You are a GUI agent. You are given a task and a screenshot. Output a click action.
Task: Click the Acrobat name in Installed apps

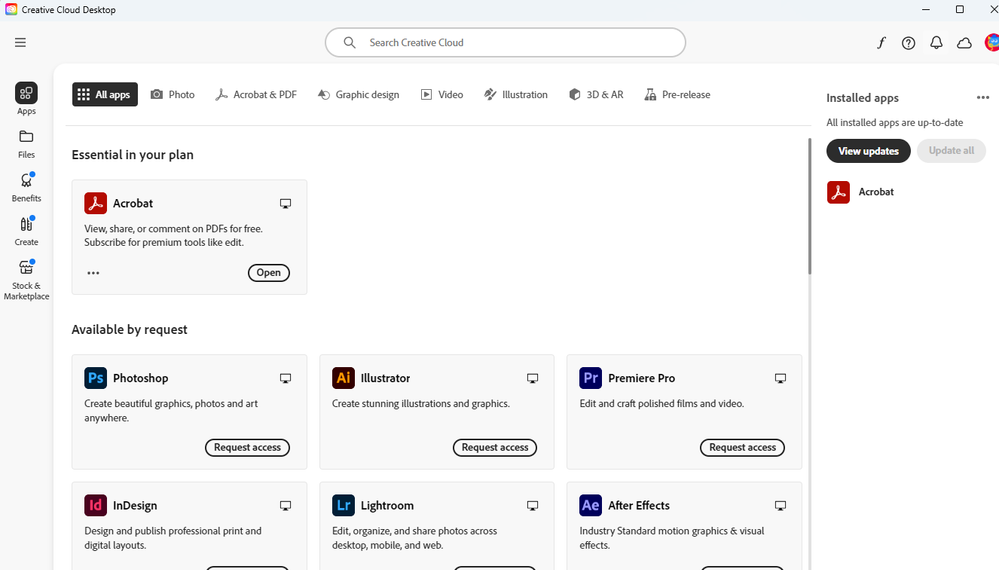click(876, 192)
